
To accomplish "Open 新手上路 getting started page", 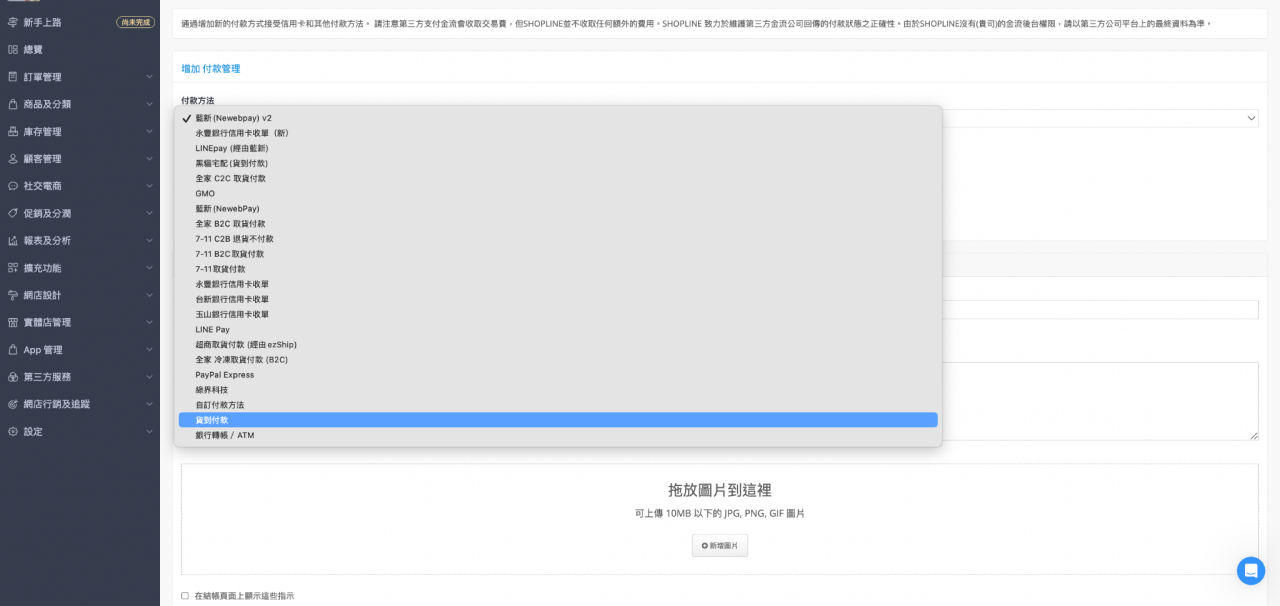I will 80,22.
